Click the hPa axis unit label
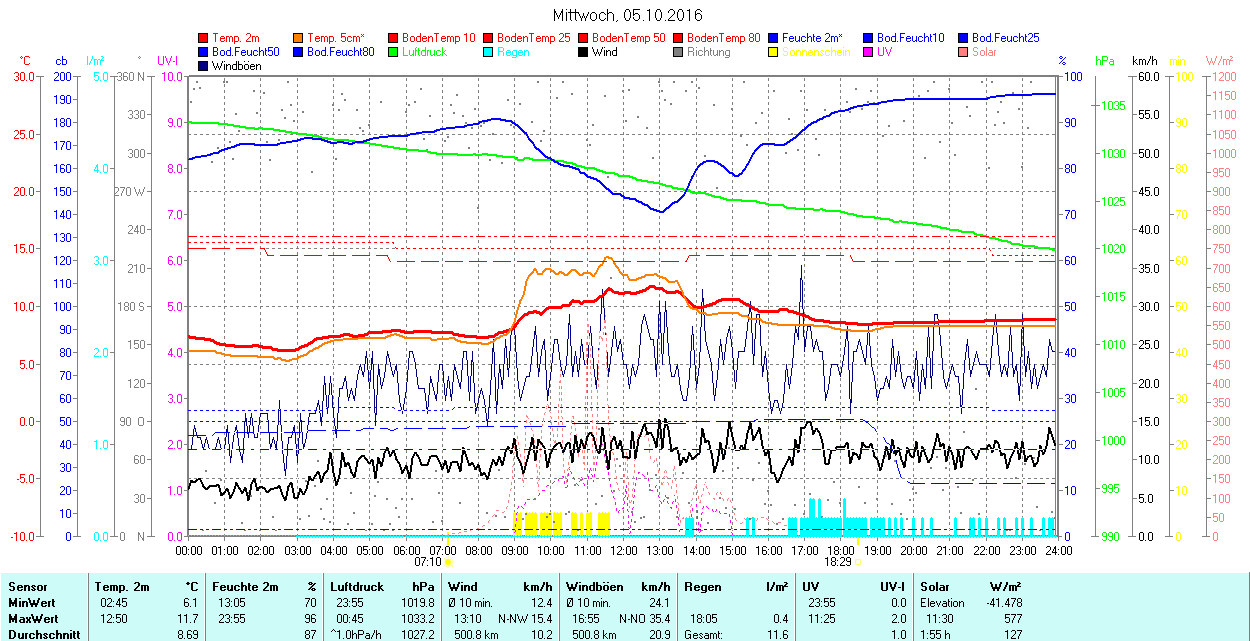1250x641 pixels. tap(1104, 61)
